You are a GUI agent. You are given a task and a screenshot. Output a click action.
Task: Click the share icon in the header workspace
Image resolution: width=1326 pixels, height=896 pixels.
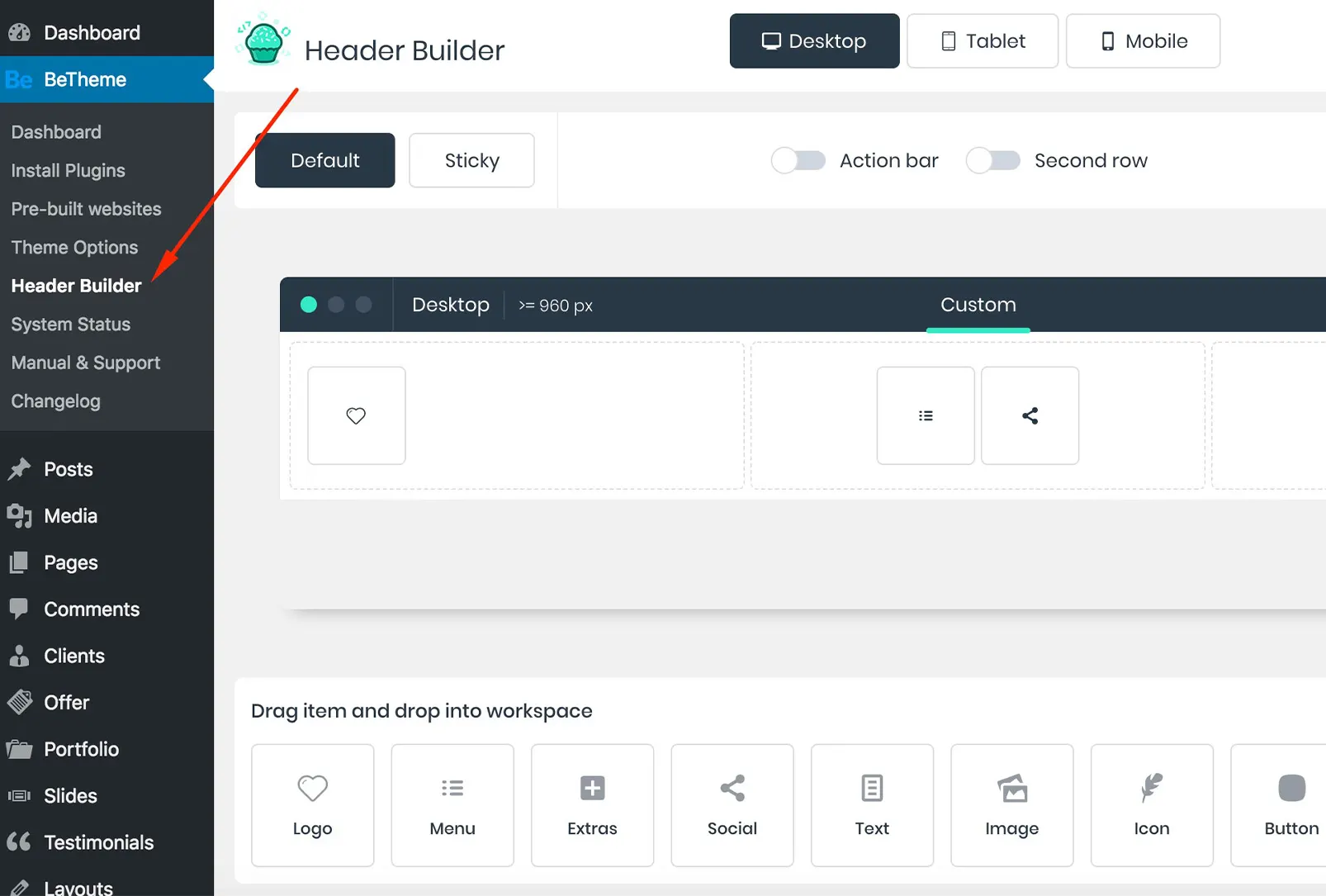click(1030, 415)
